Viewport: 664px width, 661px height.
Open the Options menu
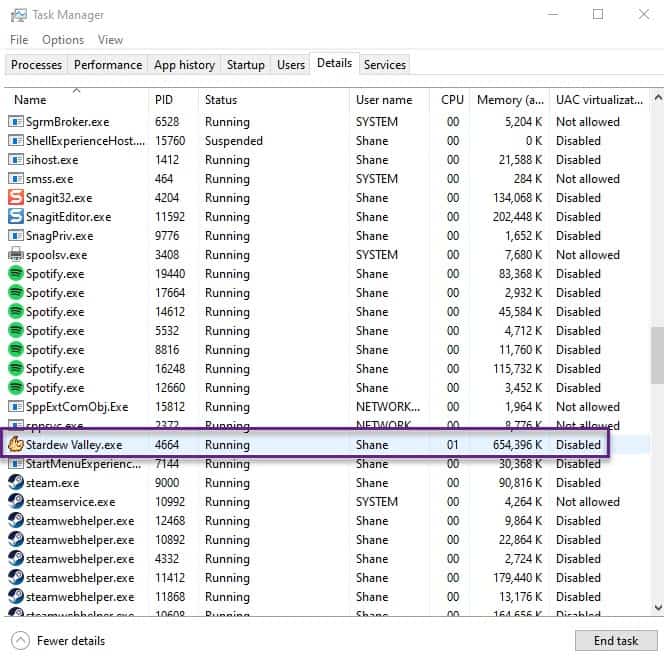pyautogui.click(x=63, y=40)
